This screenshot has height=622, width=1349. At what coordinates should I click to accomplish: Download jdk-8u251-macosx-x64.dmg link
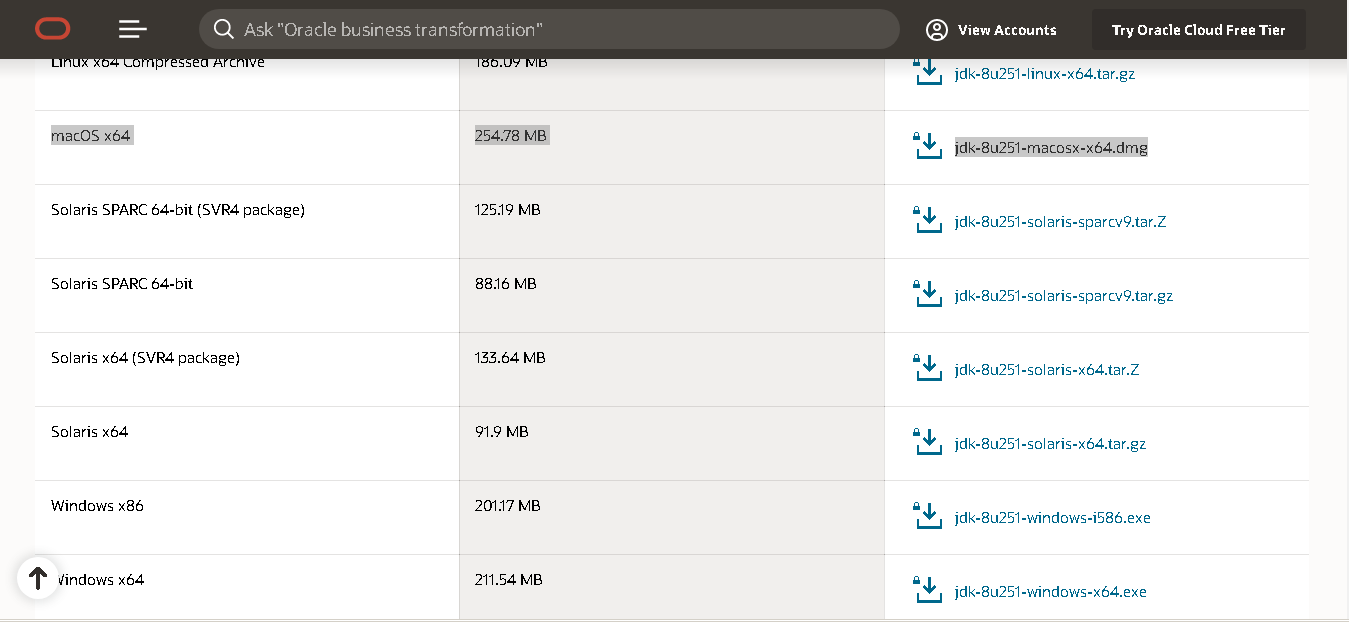click(x=1051, y=148)
